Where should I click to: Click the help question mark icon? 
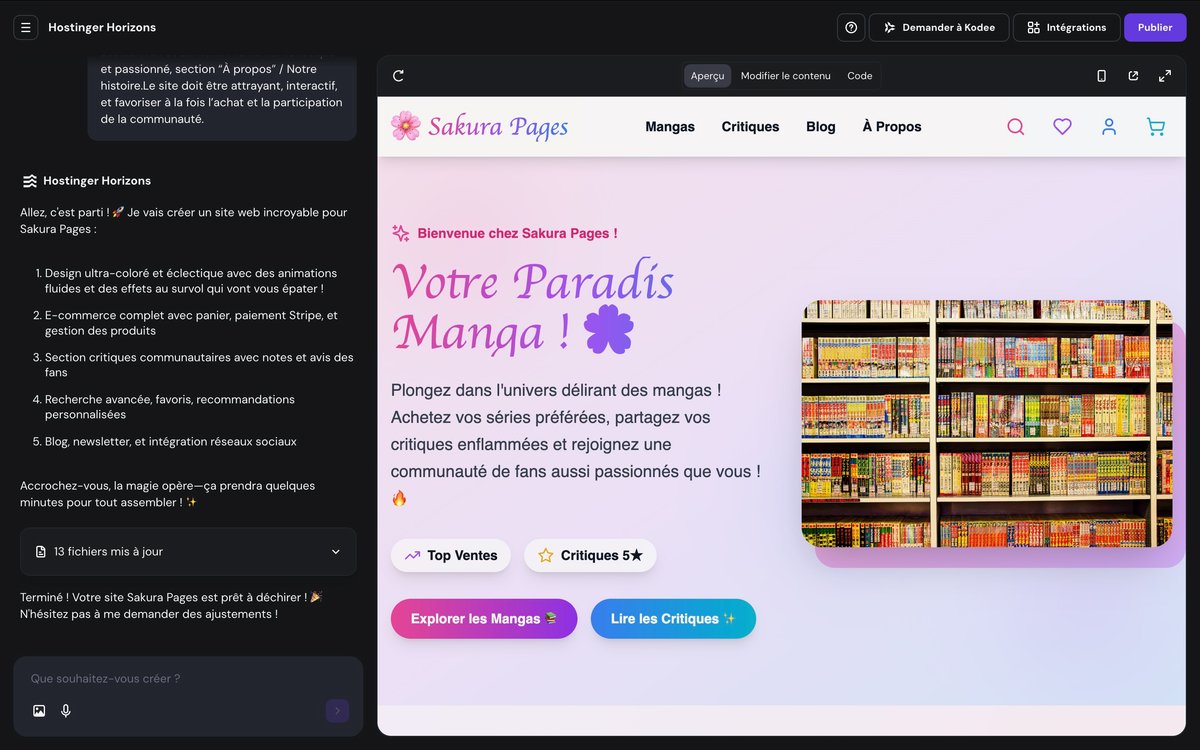(851, 27)
